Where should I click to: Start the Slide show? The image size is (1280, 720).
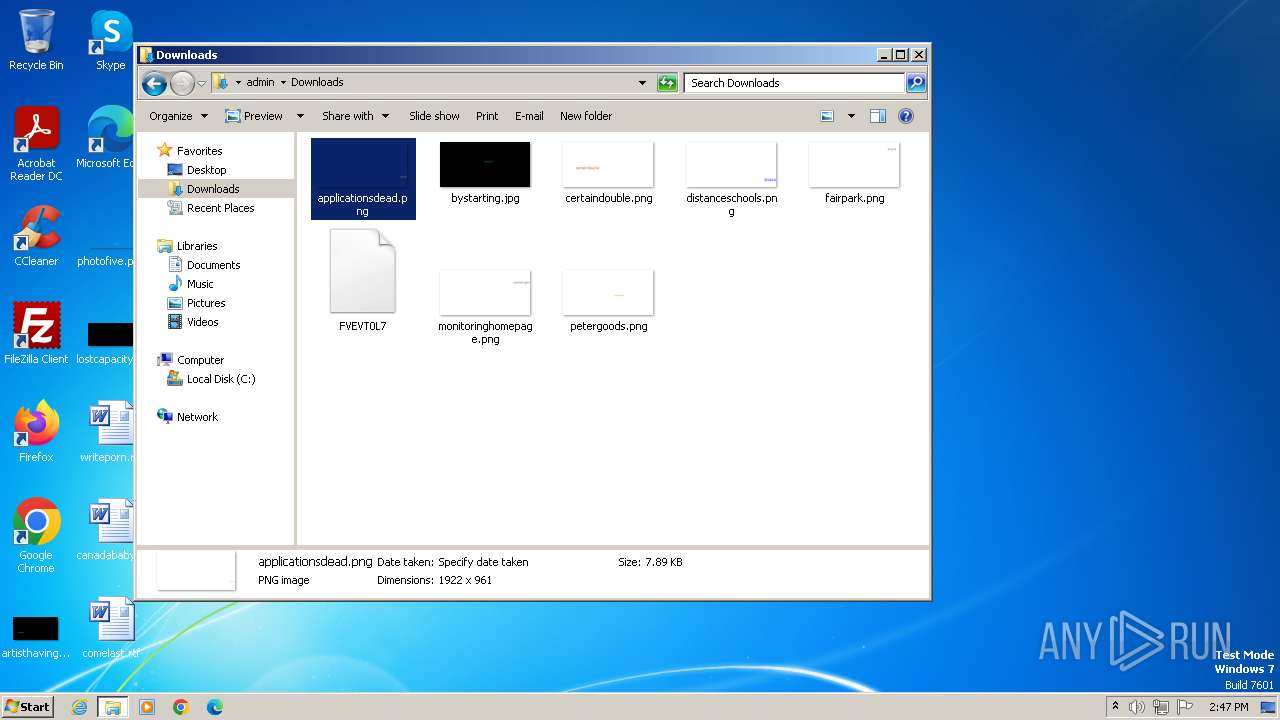click(434, 116)
